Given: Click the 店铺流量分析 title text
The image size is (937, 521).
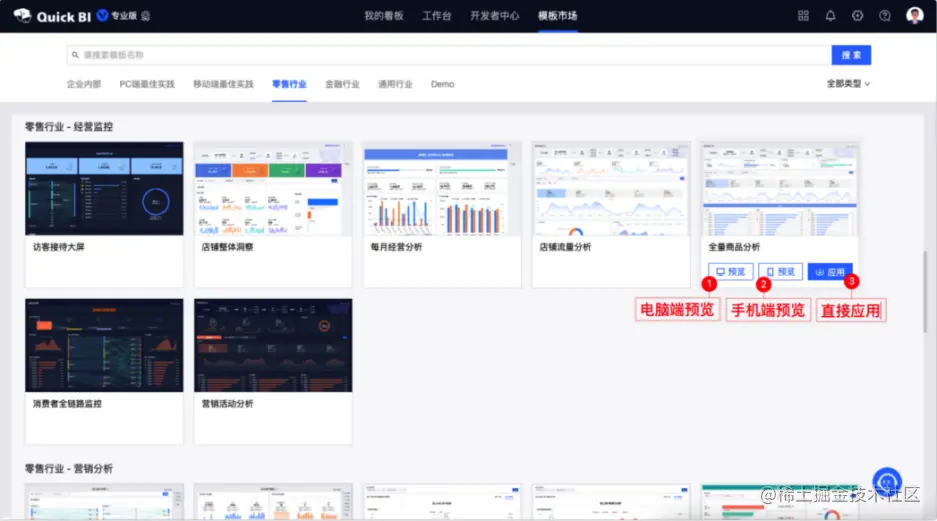Looking at the screenshot, I should (x=565, y=247).
